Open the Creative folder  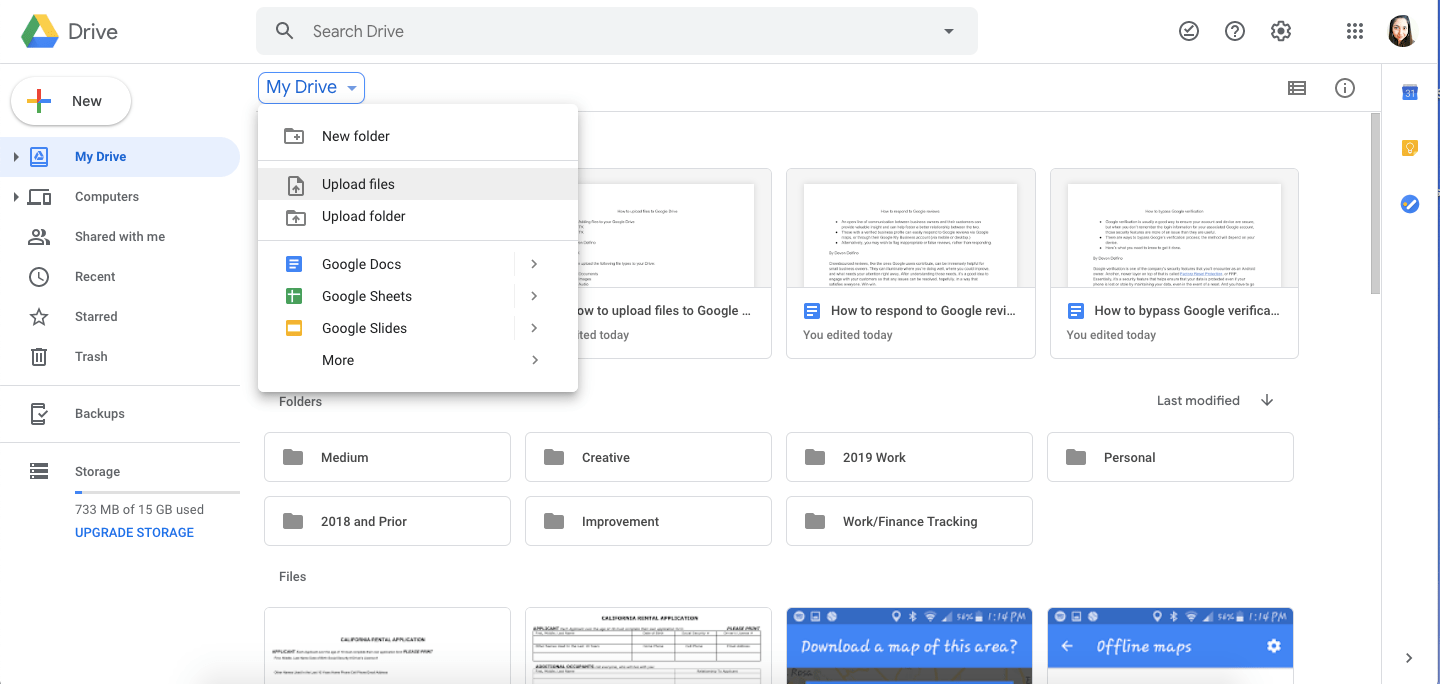click(648, 457)
